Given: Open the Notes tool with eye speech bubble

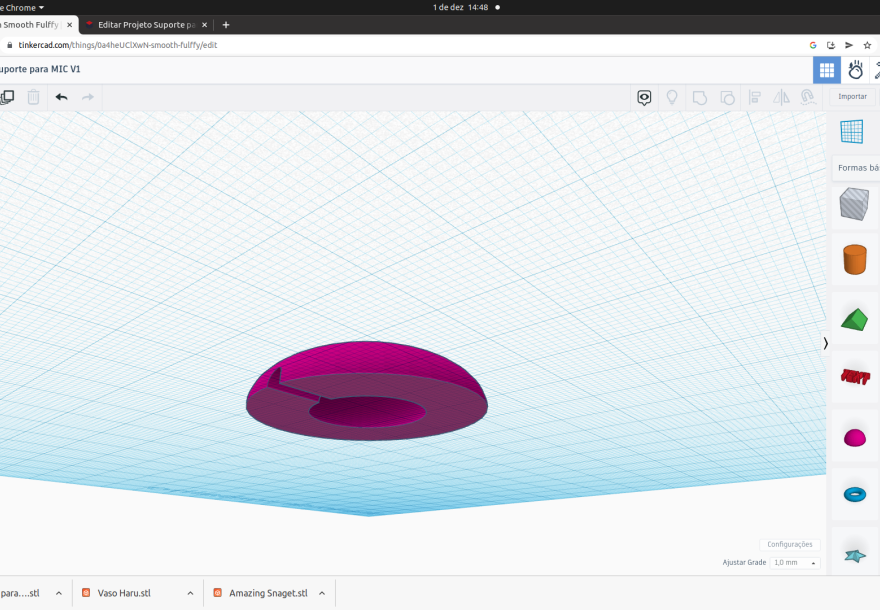Looking at the screenshot, I should coord(644,98).
